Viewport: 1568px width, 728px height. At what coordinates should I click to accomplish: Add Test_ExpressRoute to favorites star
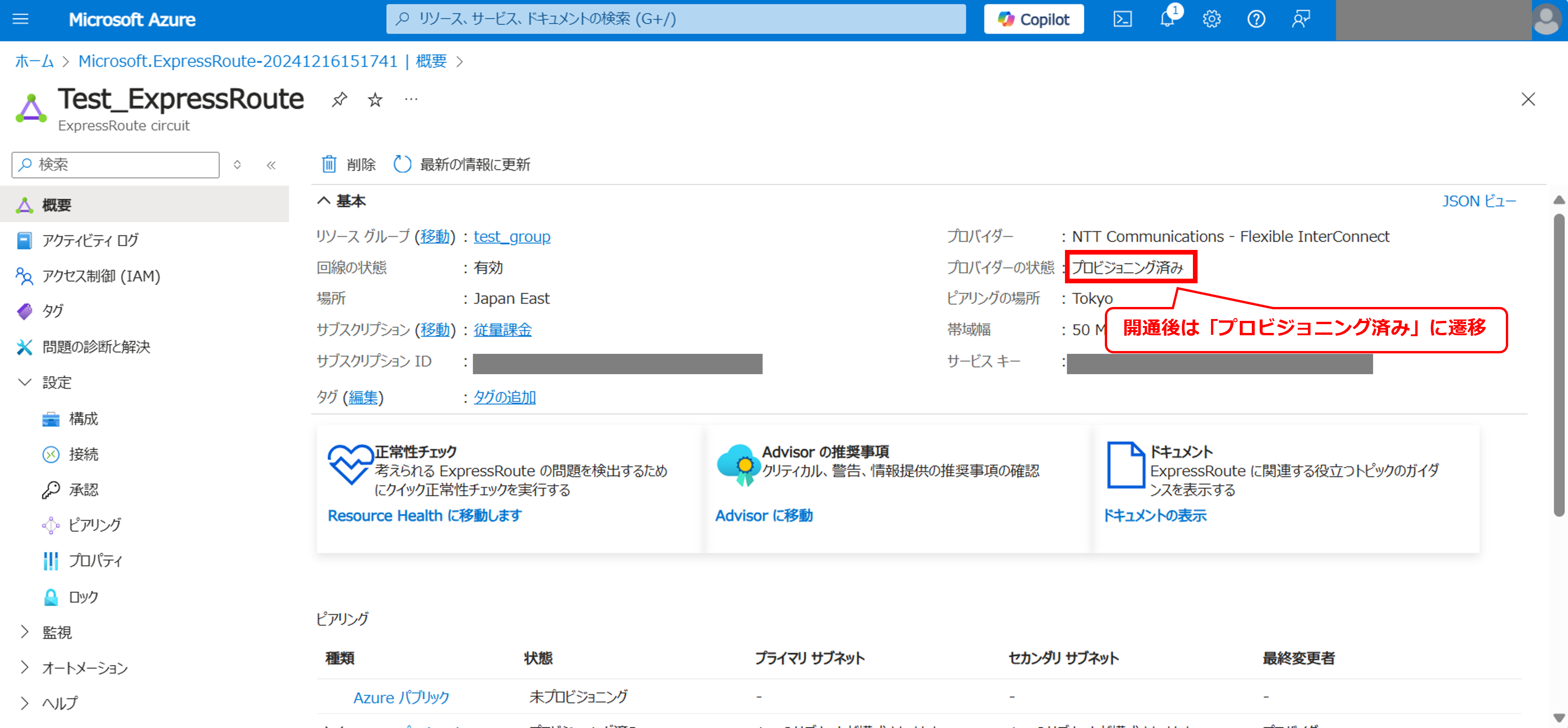click(x=375, y=99)
